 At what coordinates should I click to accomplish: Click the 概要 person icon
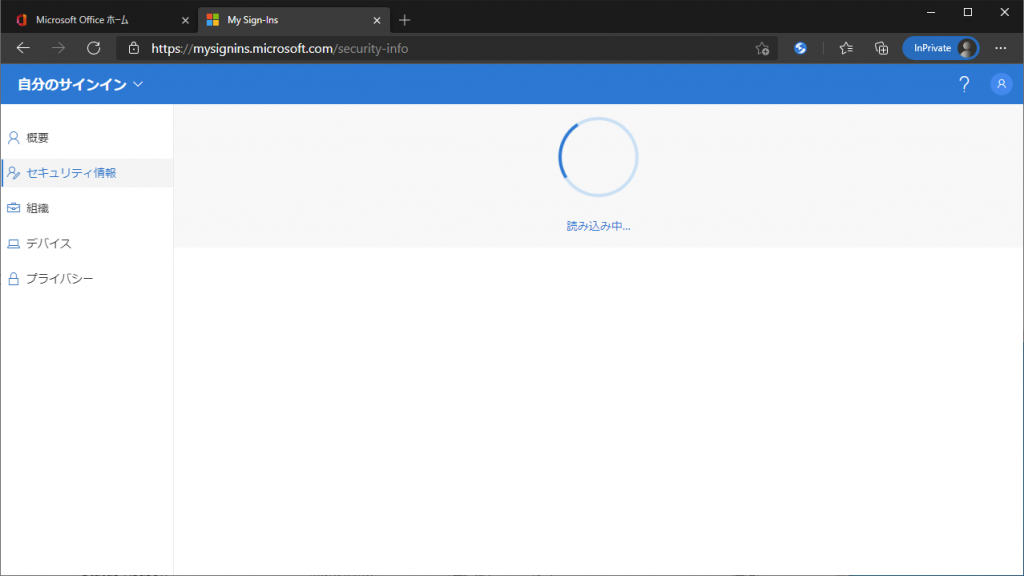point(13,138)
